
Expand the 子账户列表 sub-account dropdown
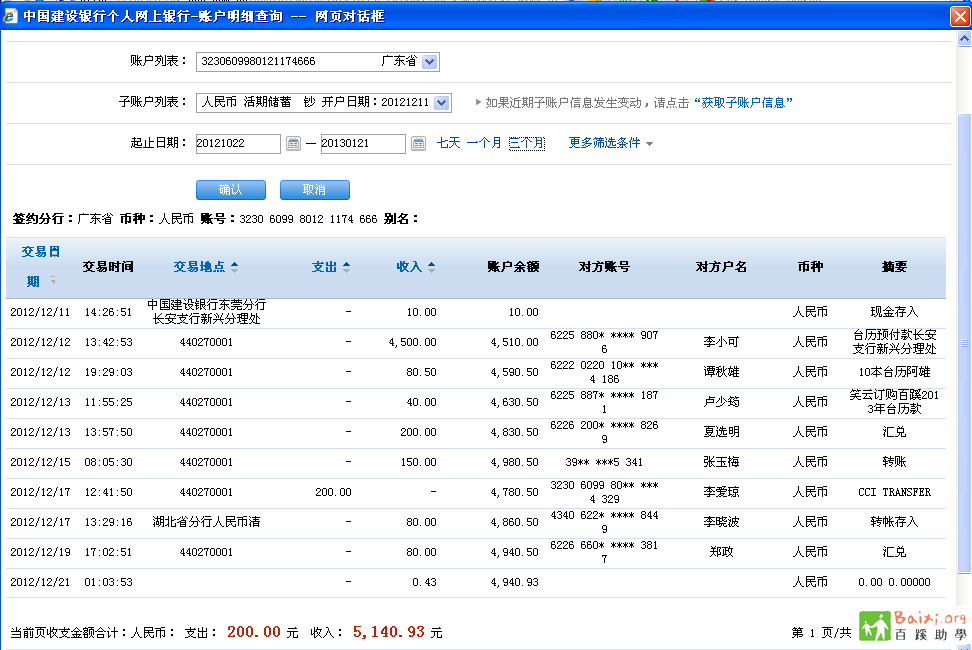tap(441, 103)
